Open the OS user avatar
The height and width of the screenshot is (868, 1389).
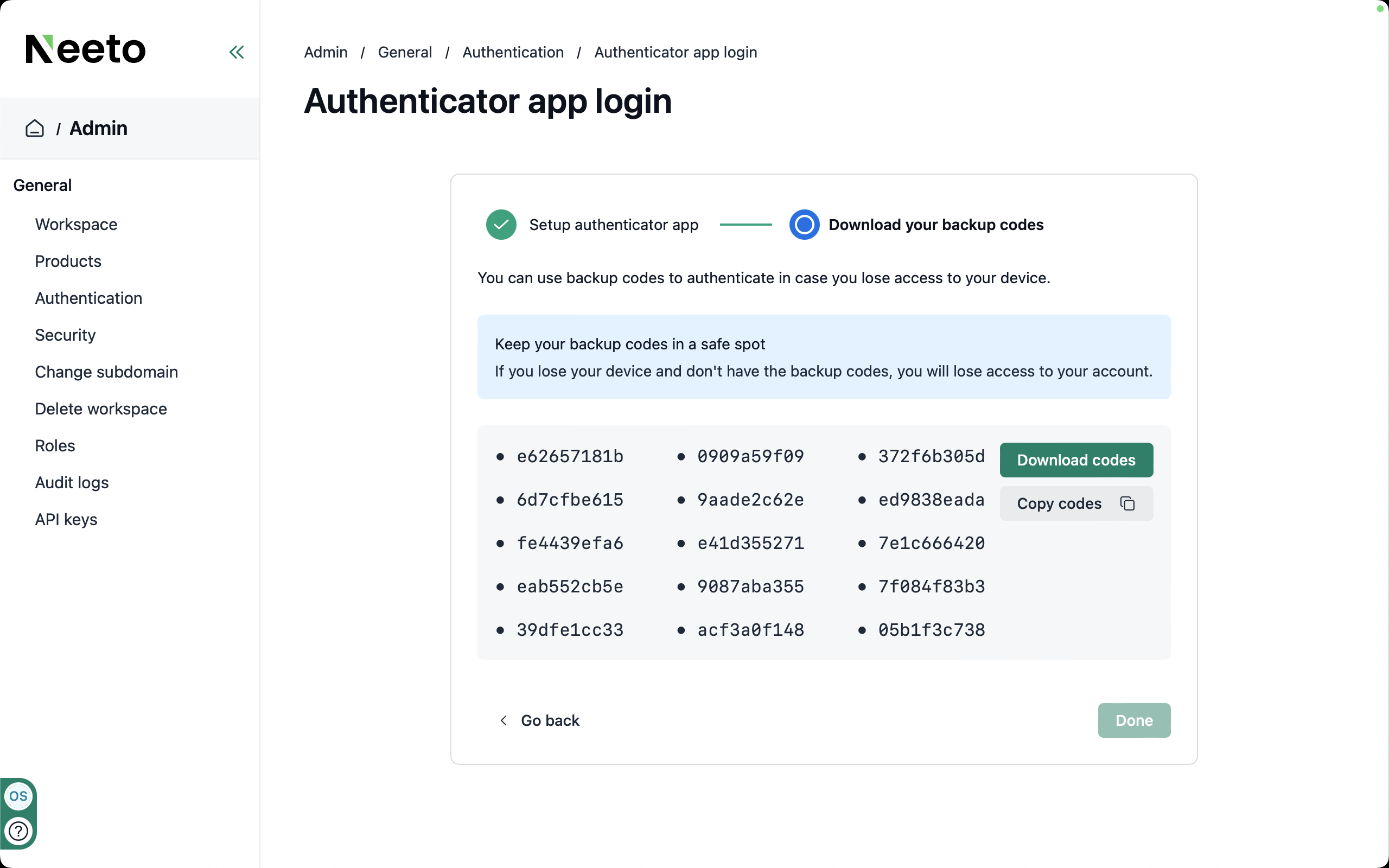tap(18, 796)
